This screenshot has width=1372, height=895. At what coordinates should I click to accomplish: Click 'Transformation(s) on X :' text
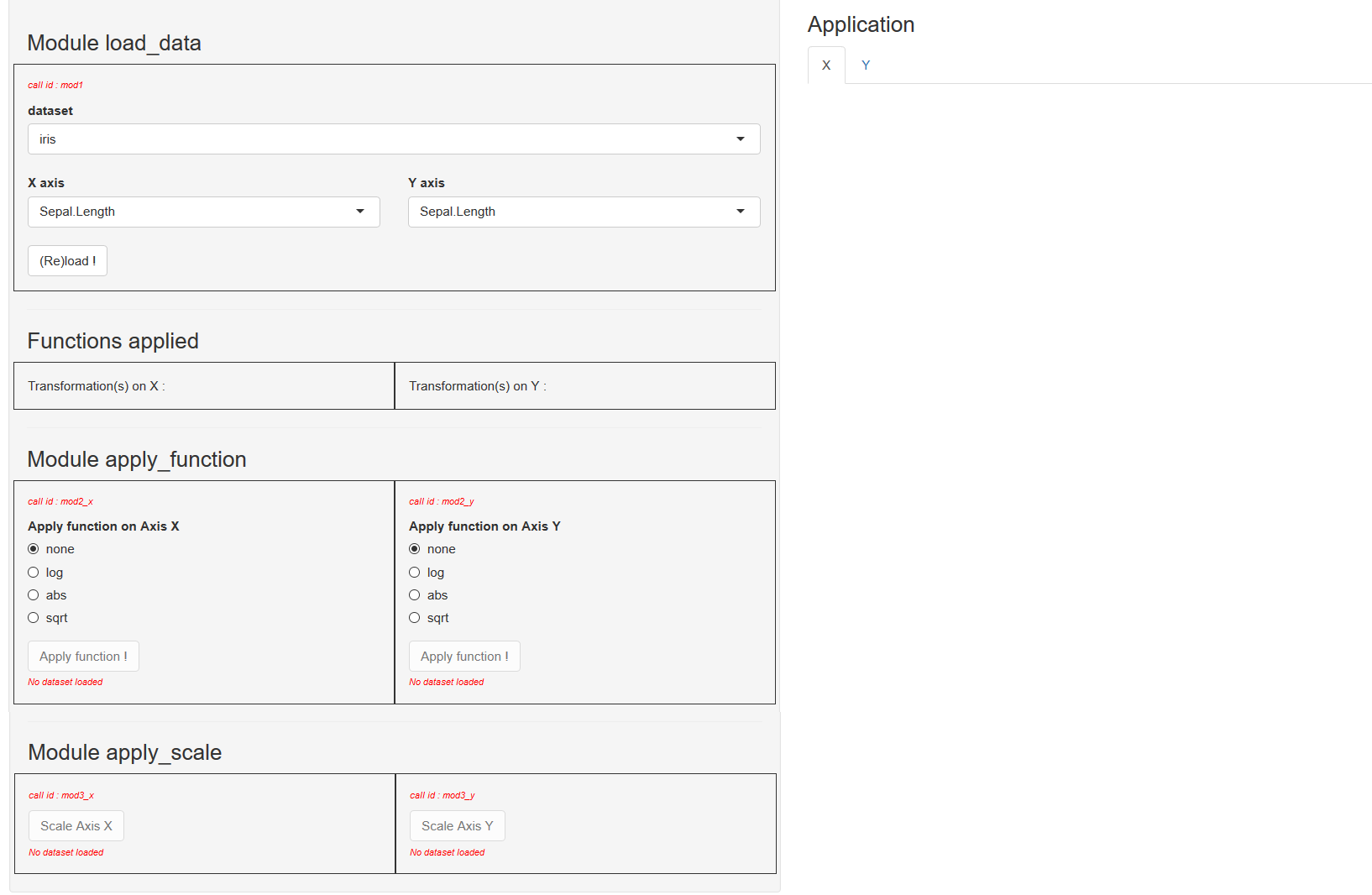[x=97, y=386]
